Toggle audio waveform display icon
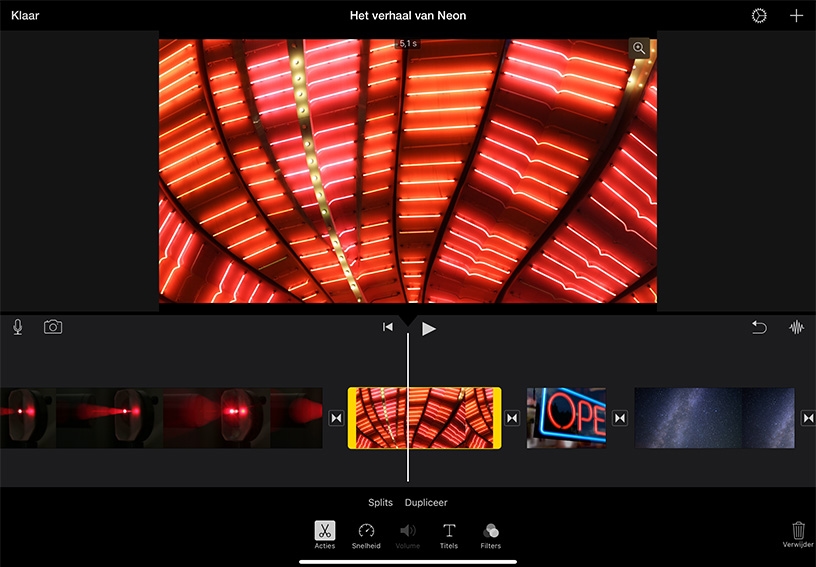Viewport: 816px width, 567px height. click(x=797, y=327)
